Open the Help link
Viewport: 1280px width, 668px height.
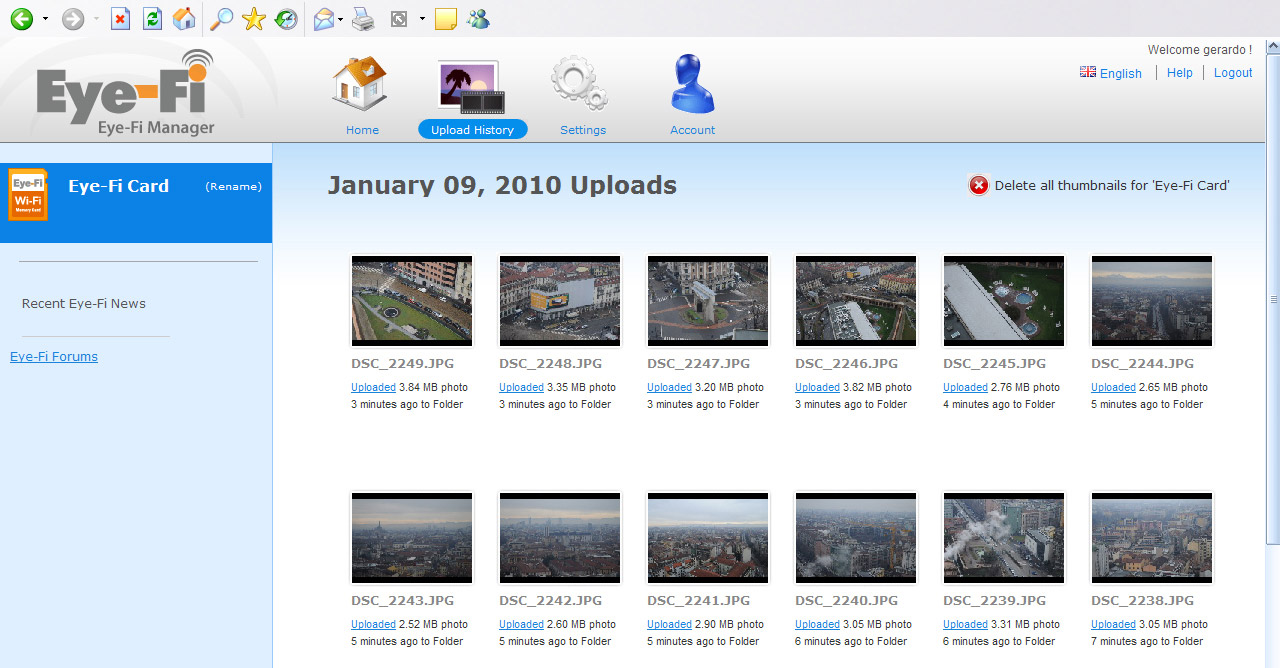[x=1180, y=73]
